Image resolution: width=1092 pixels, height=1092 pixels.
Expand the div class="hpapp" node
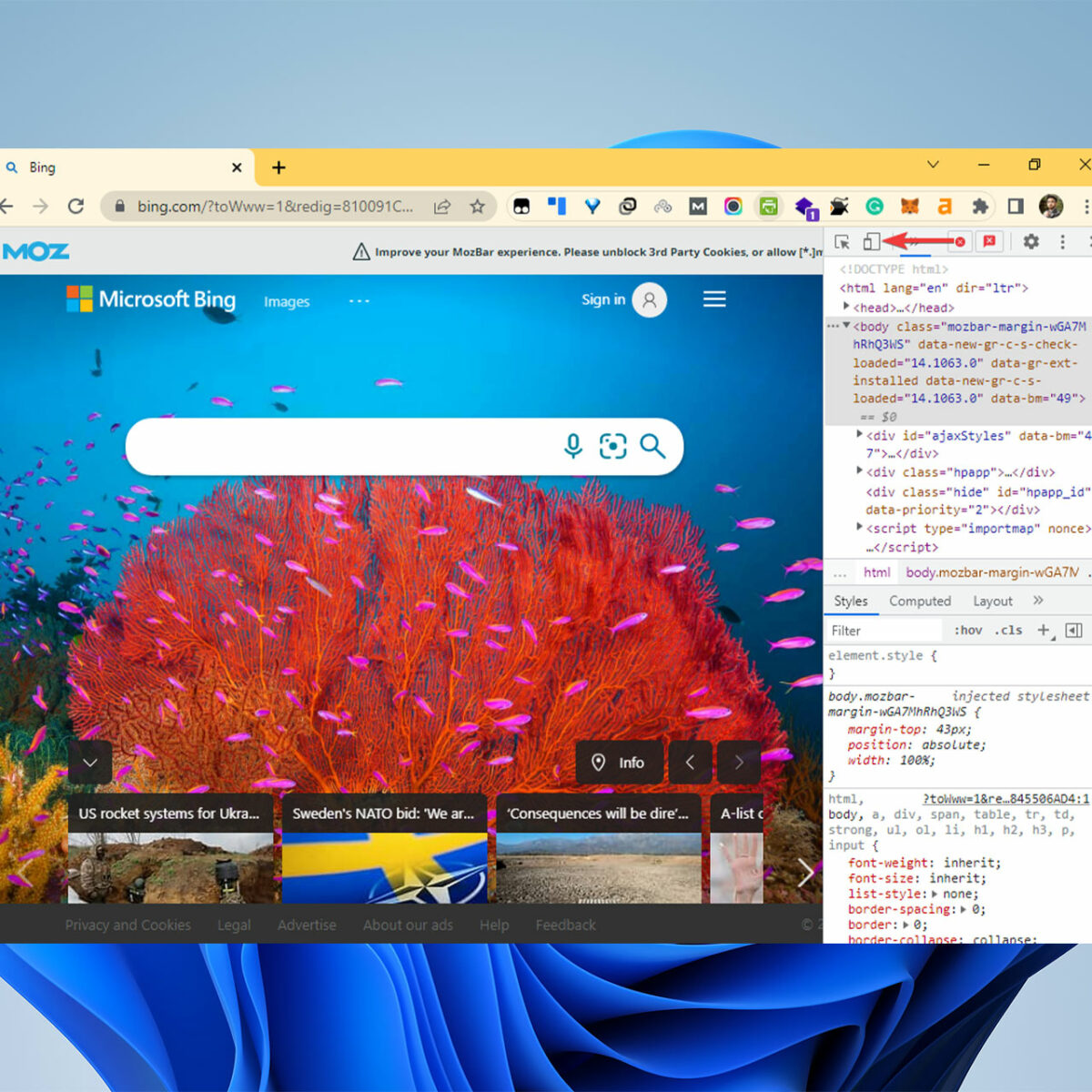pos(859,471)
